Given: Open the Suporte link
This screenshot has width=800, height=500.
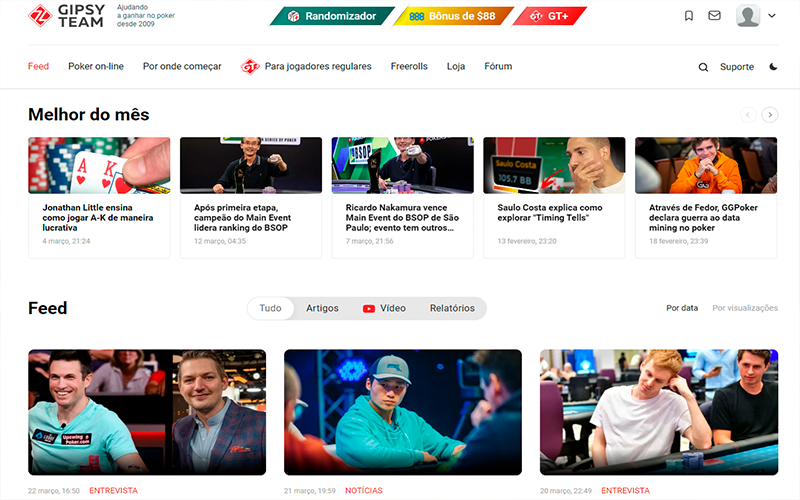Looking at the screenshot, I should [x=737, y=67].
